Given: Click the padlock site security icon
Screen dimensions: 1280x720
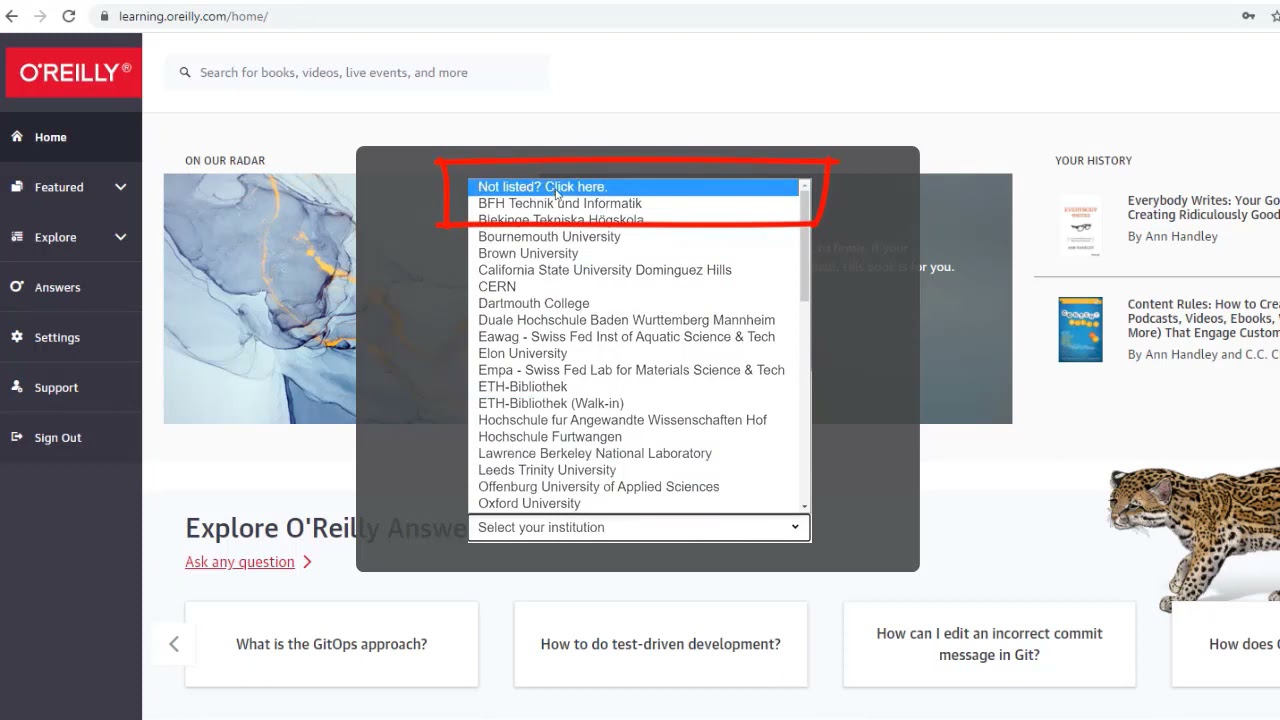Looking at the screenshot, I should click(104, 16).
